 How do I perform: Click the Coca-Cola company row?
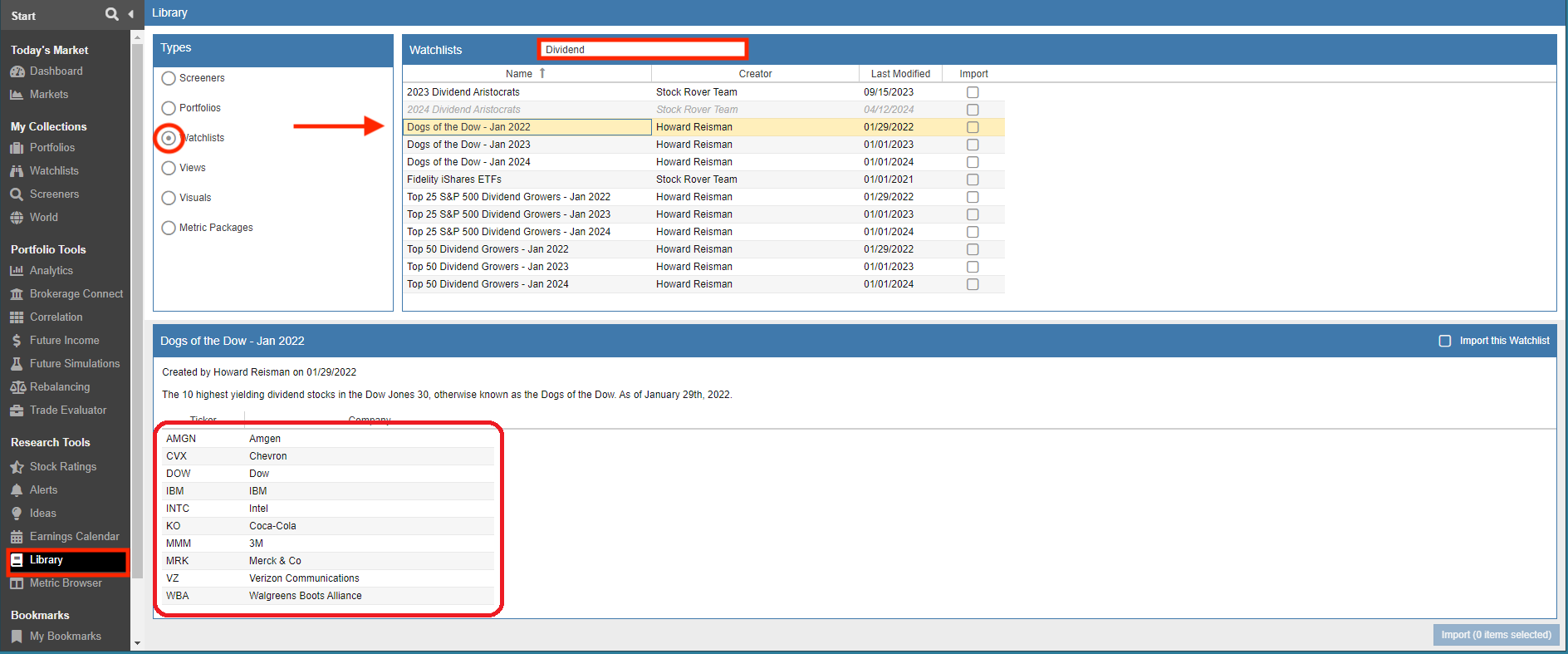(328, 526)
